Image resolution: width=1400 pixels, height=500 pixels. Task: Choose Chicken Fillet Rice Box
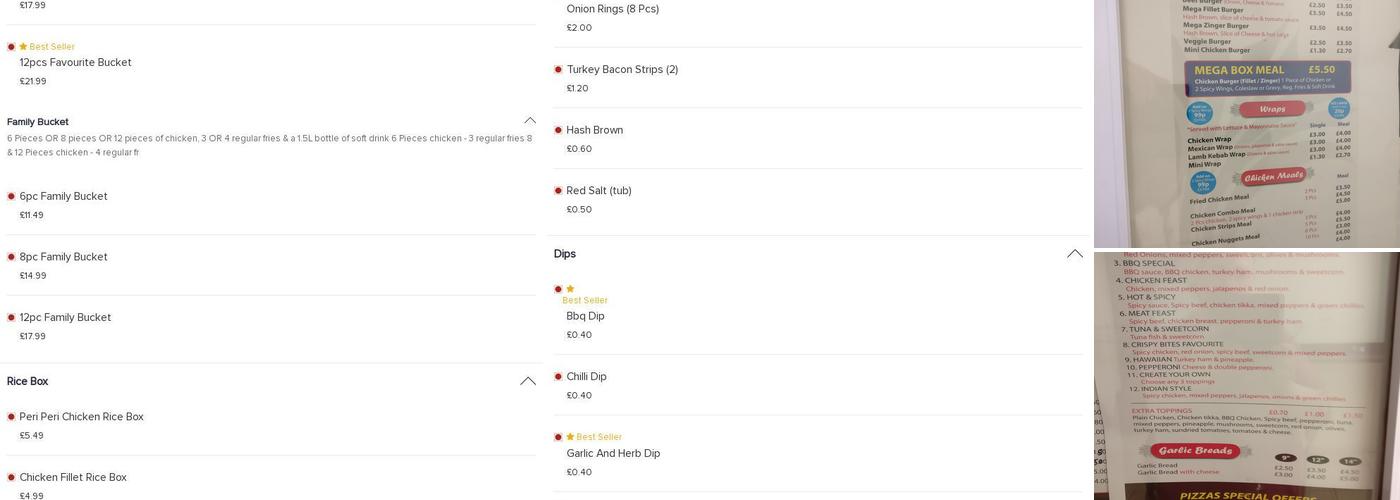[73, 478]
